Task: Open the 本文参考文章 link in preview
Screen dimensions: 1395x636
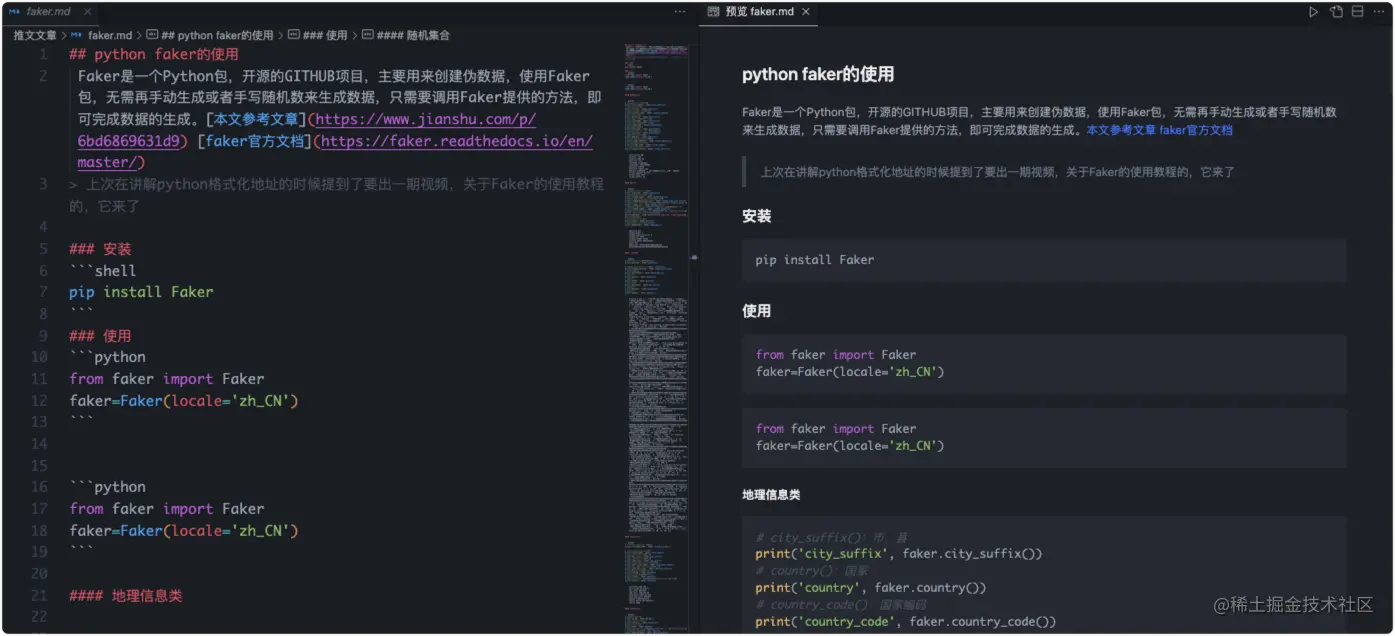Action: [x=1121, y=130]
